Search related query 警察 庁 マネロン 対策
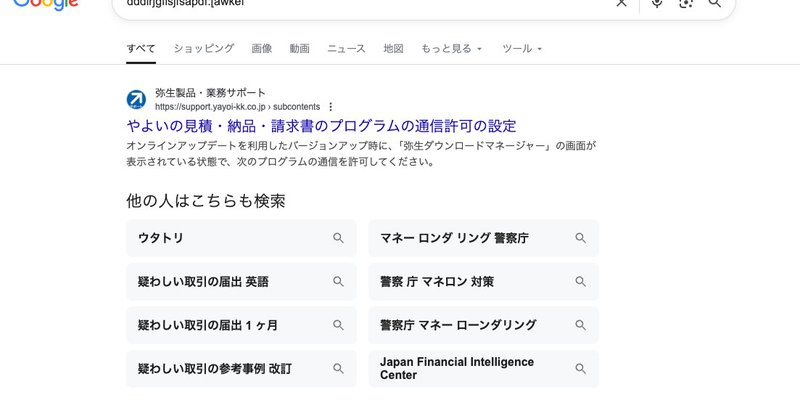The height and width of the screenshot is (419, 800). pyautogui.click(x=484, y=281)
